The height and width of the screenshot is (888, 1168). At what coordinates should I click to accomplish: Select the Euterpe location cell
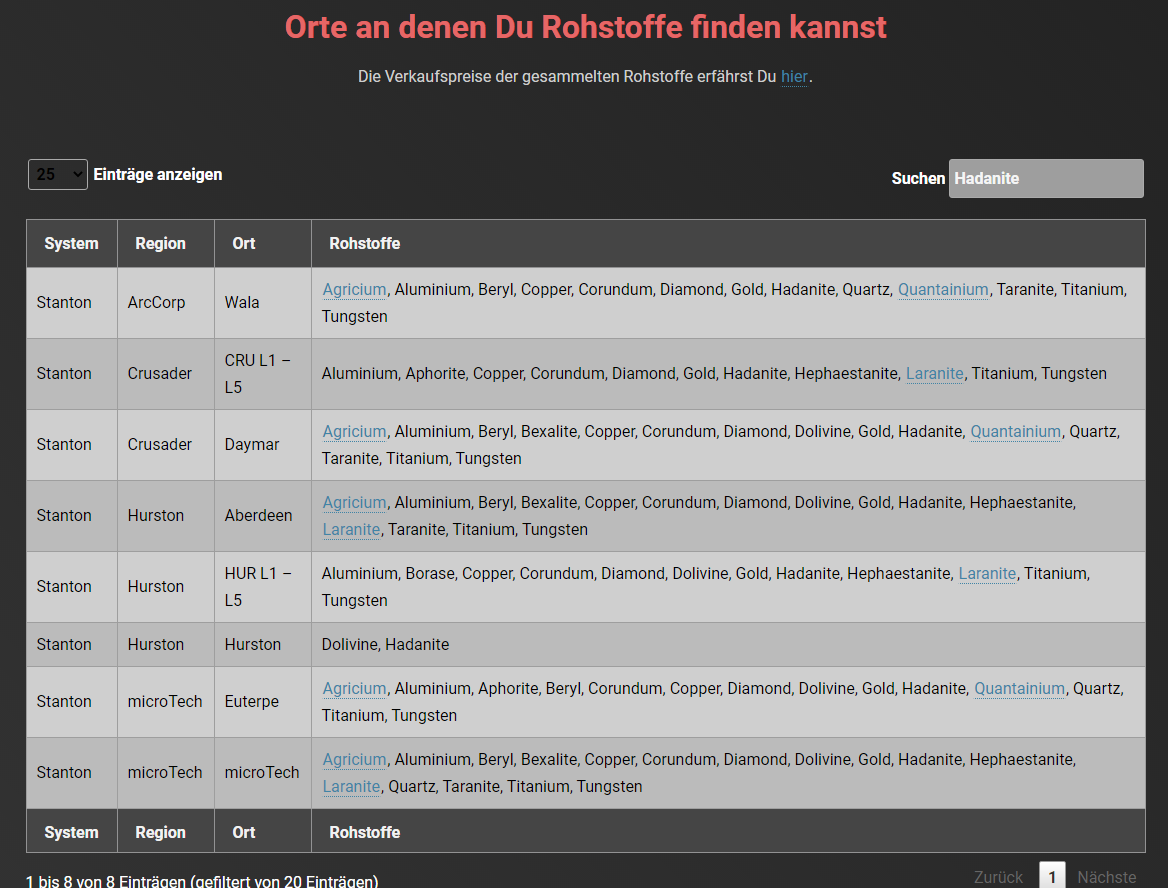click(x=262, y=702)
